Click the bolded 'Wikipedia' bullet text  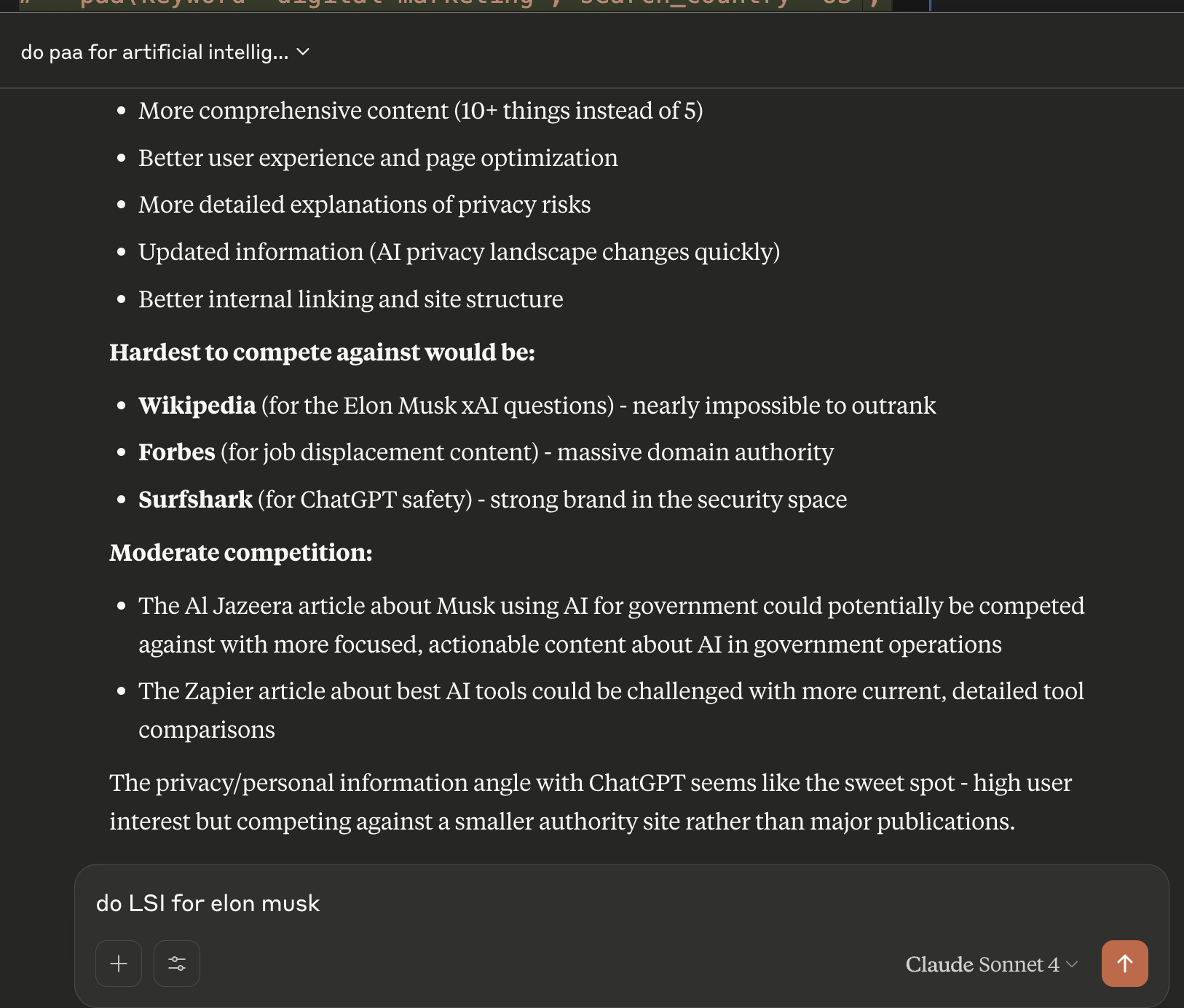pos(197,406)
